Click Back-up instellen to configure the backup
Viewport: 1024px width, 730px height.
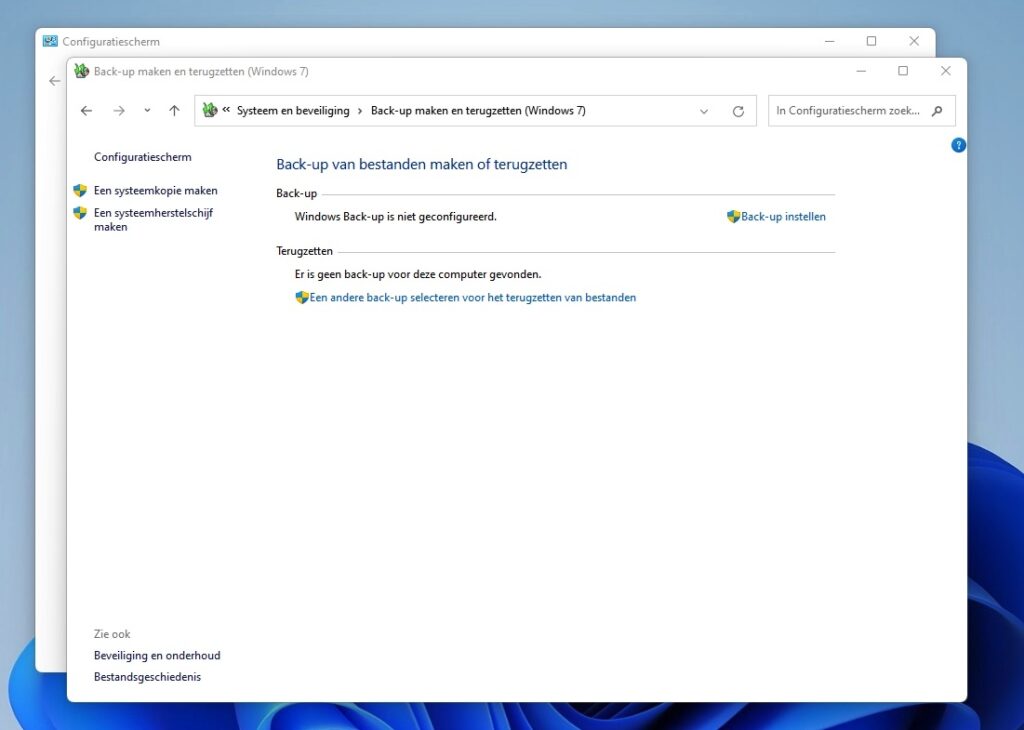[783, 217]
